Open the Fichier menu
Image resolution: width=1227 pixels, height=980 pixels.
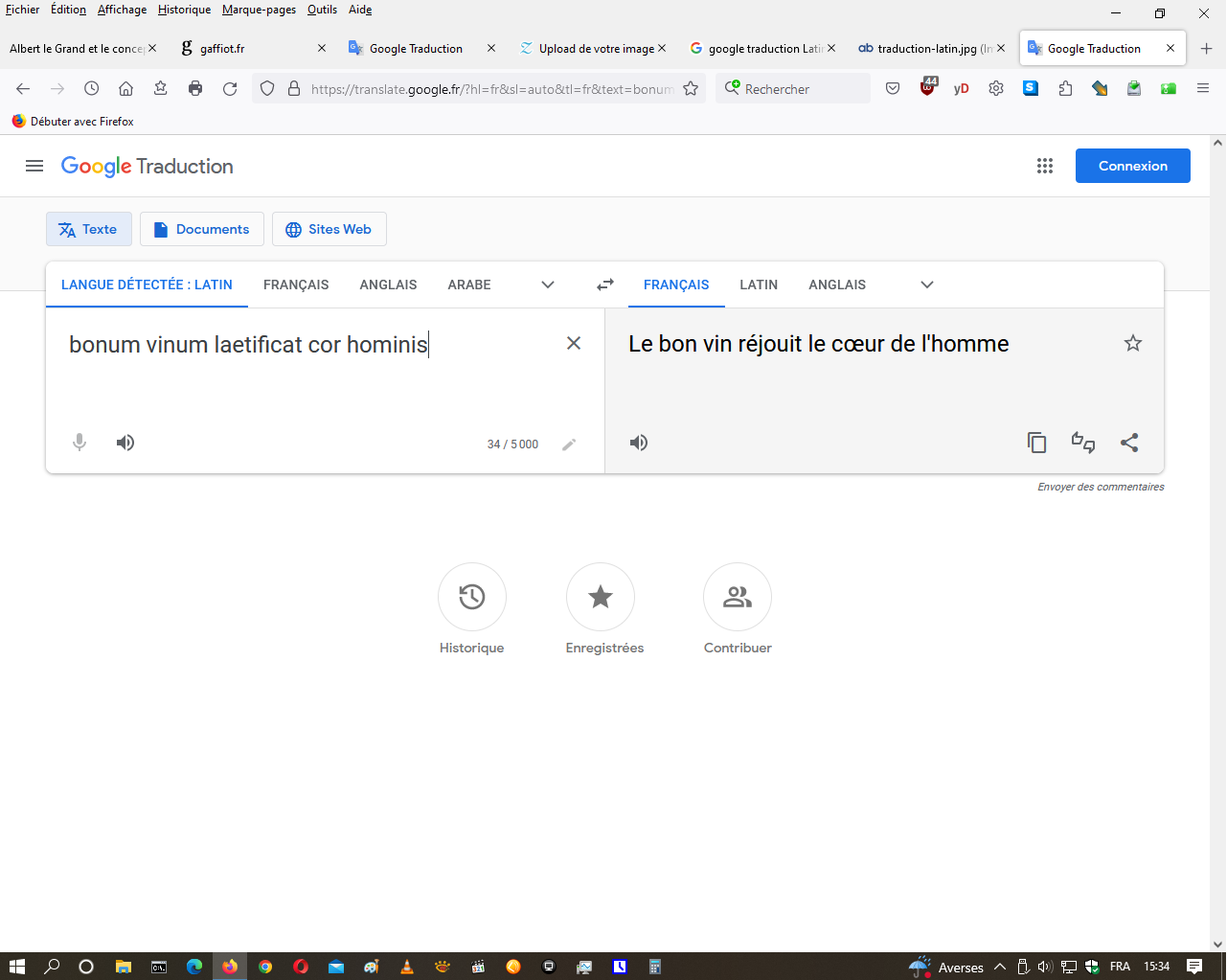click(23, 10)
